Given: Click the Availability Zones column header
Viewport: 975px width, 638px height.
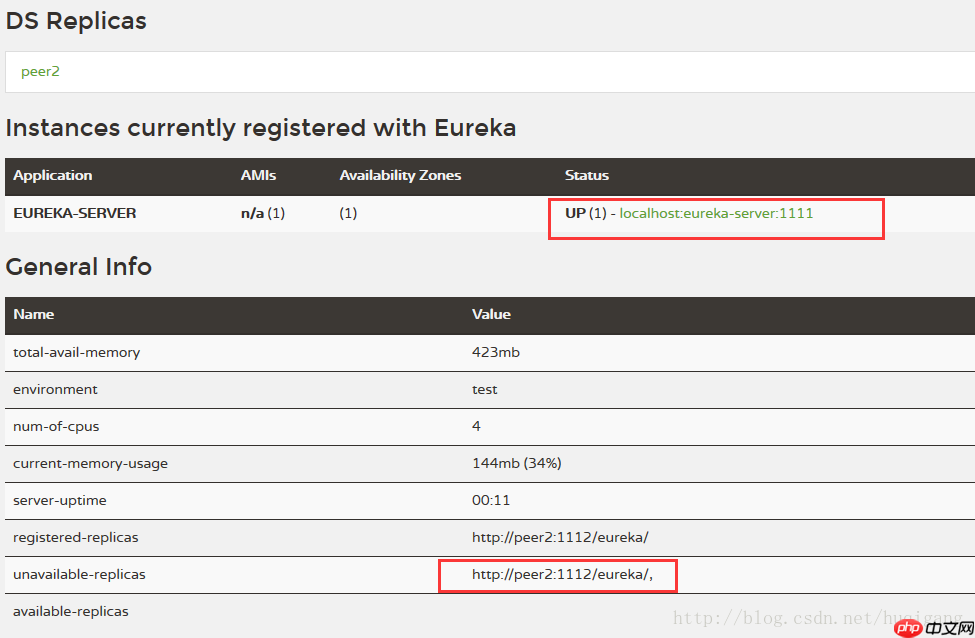Looking at the screenshot, I should click(x=400, y=175).
